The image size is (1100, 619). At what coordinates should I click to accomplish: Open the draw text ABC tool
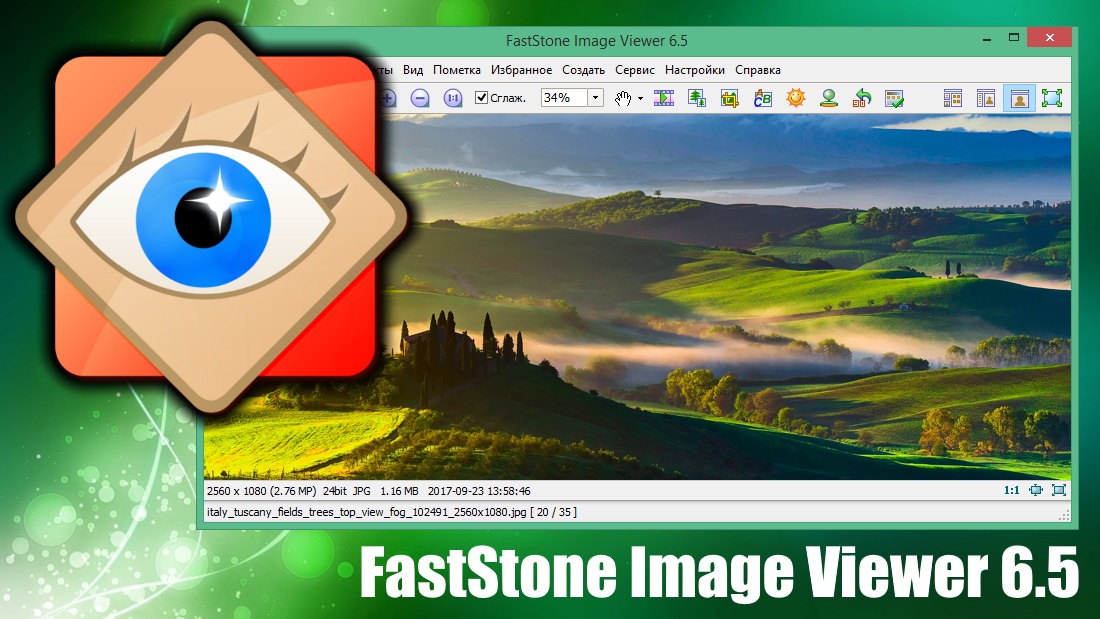763,98
